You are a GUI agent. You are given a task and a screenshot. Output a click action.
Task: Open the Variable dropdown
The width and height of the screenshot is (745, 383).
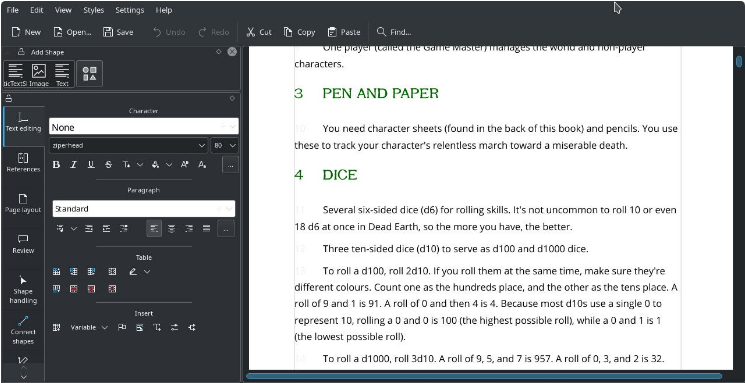click(89, 327)
